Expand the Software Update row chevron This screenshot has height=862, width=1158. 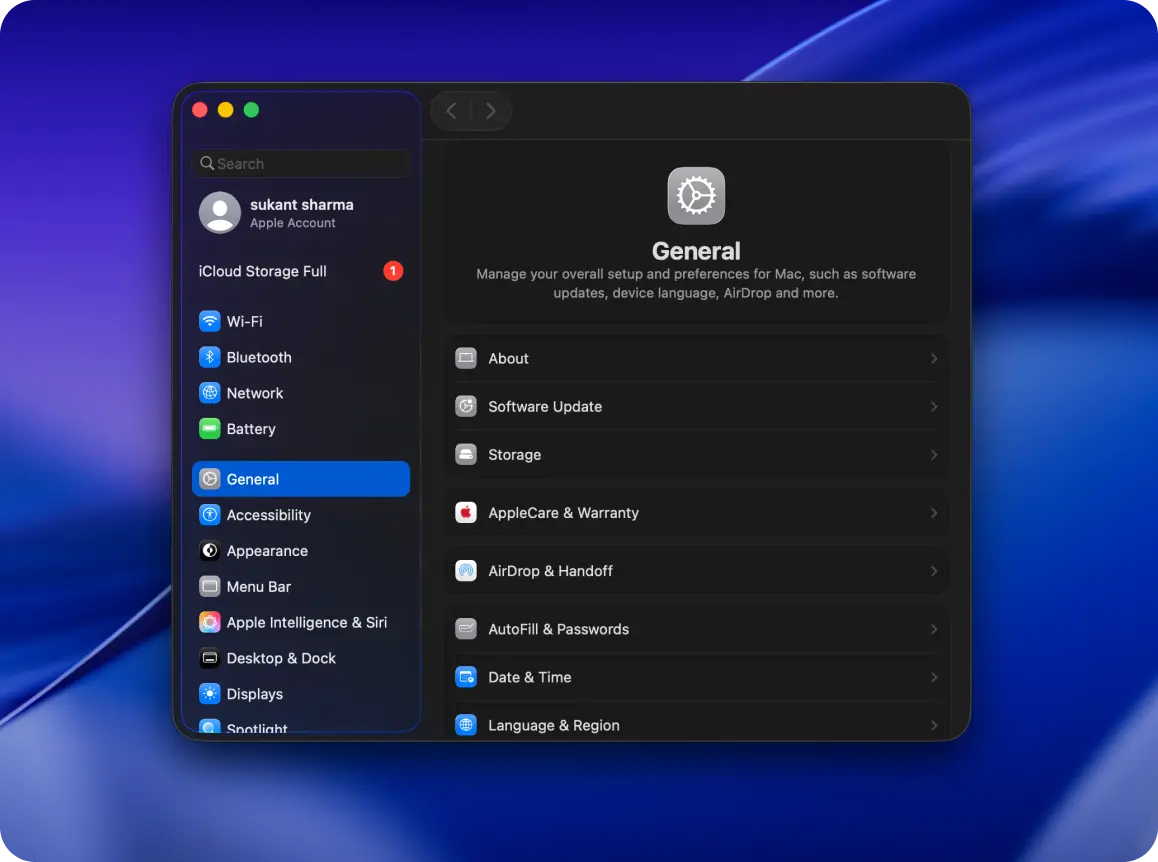pos(934,406)
